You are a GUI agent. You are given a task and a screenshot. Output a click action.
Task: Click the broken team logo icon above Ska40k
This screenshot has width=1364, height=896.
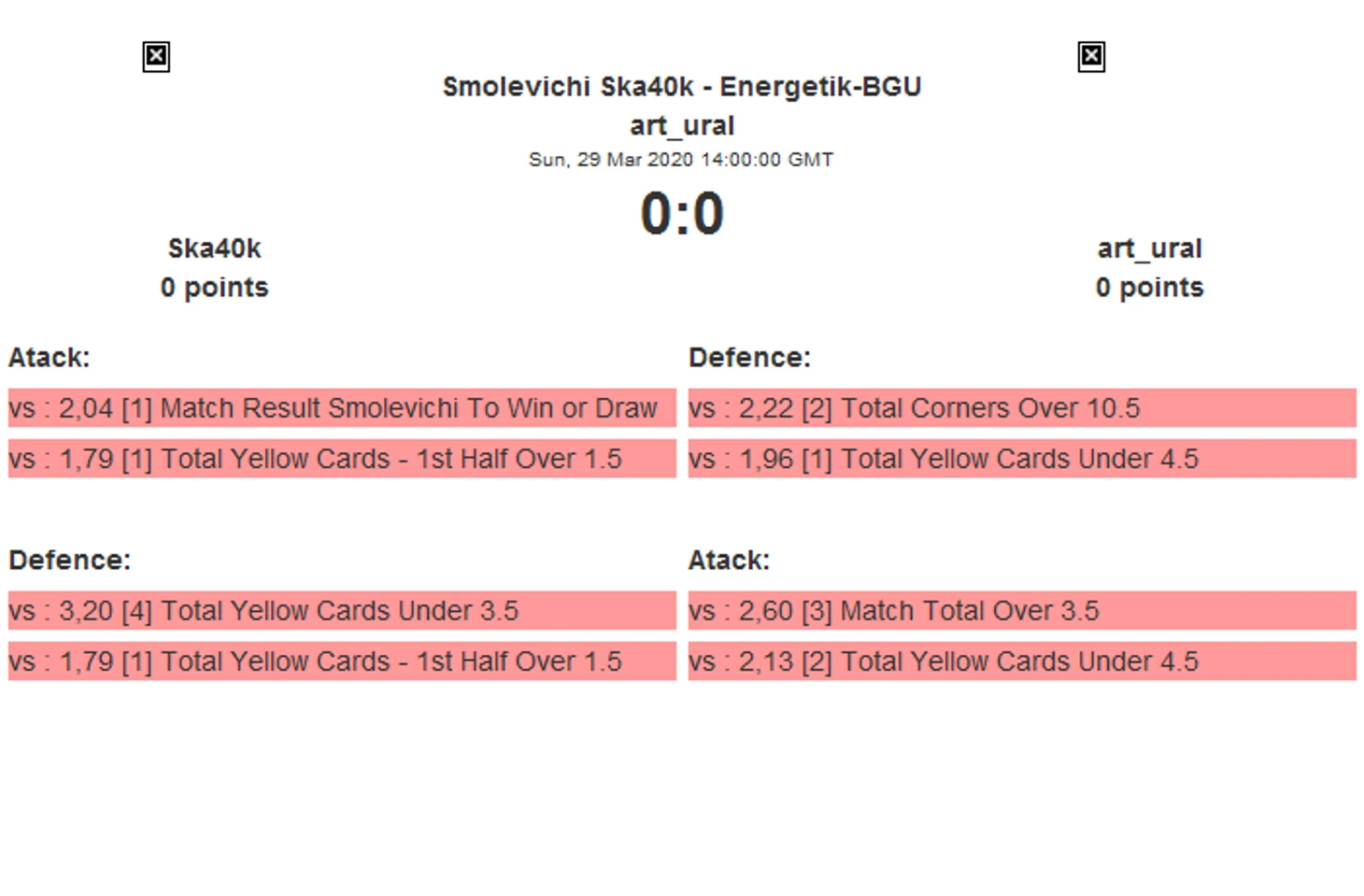[156, 57]
